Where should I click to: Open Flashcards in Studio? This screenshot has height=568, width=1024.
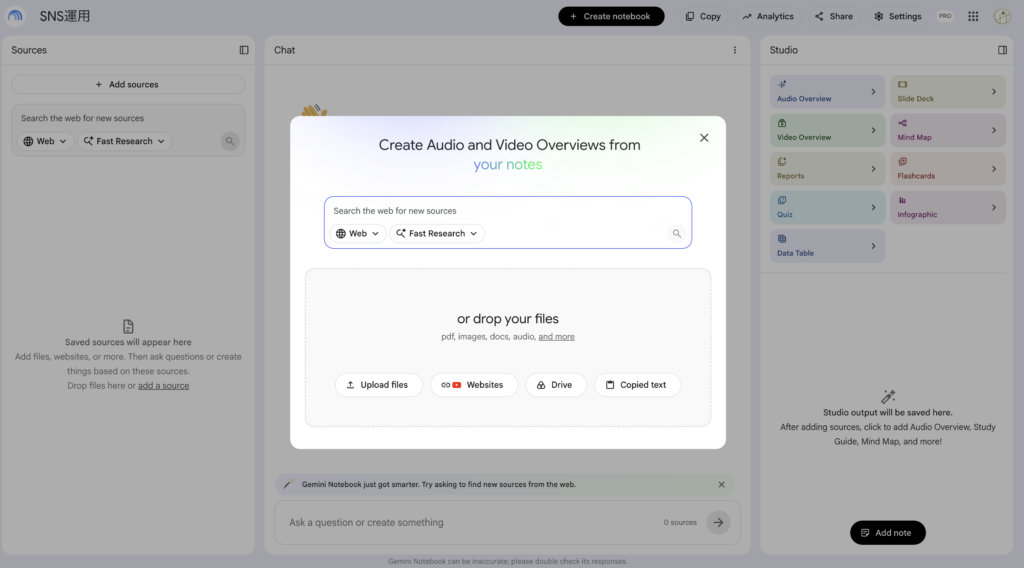948,168
